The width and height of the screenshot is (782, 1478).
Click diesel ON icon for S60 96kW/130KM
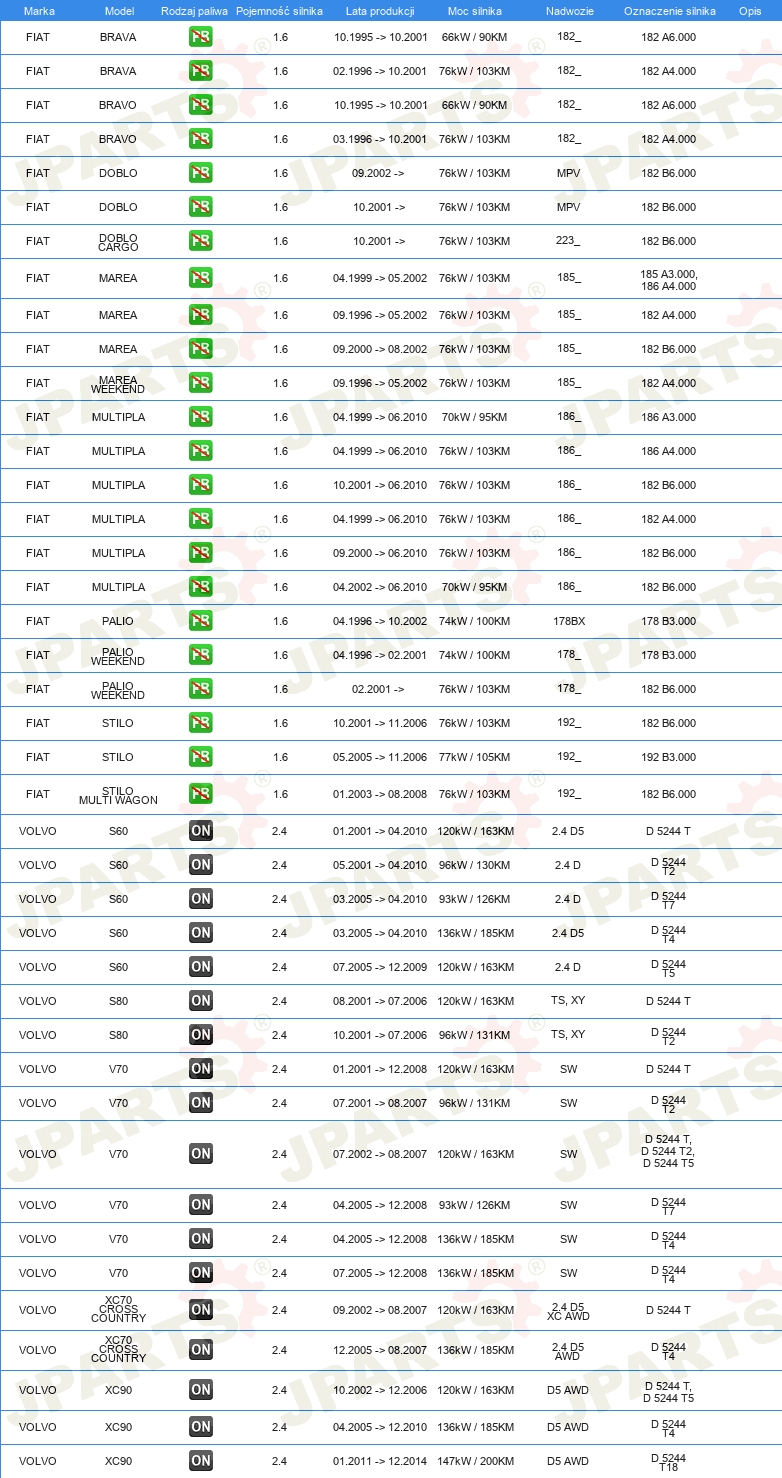[200, 865]
